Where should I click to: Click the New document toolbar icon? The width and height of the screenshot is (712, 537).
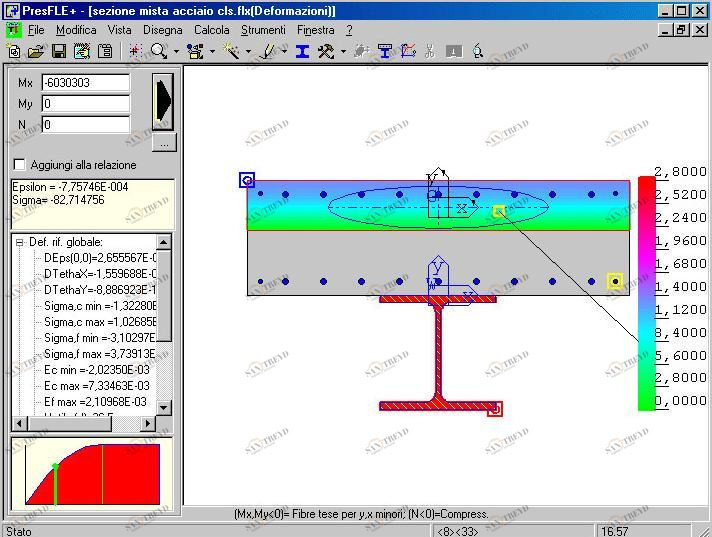point(14,51)
